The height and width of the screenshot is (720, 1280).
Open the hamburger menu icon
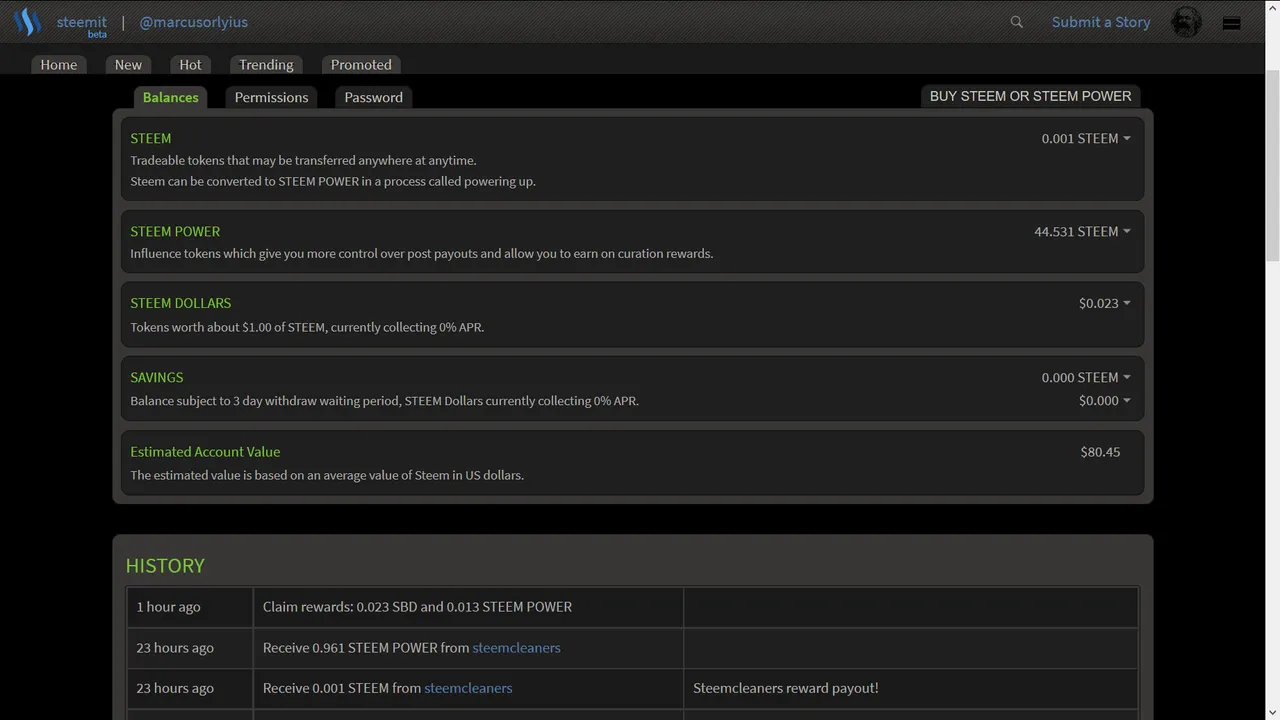click(1232, 23)
